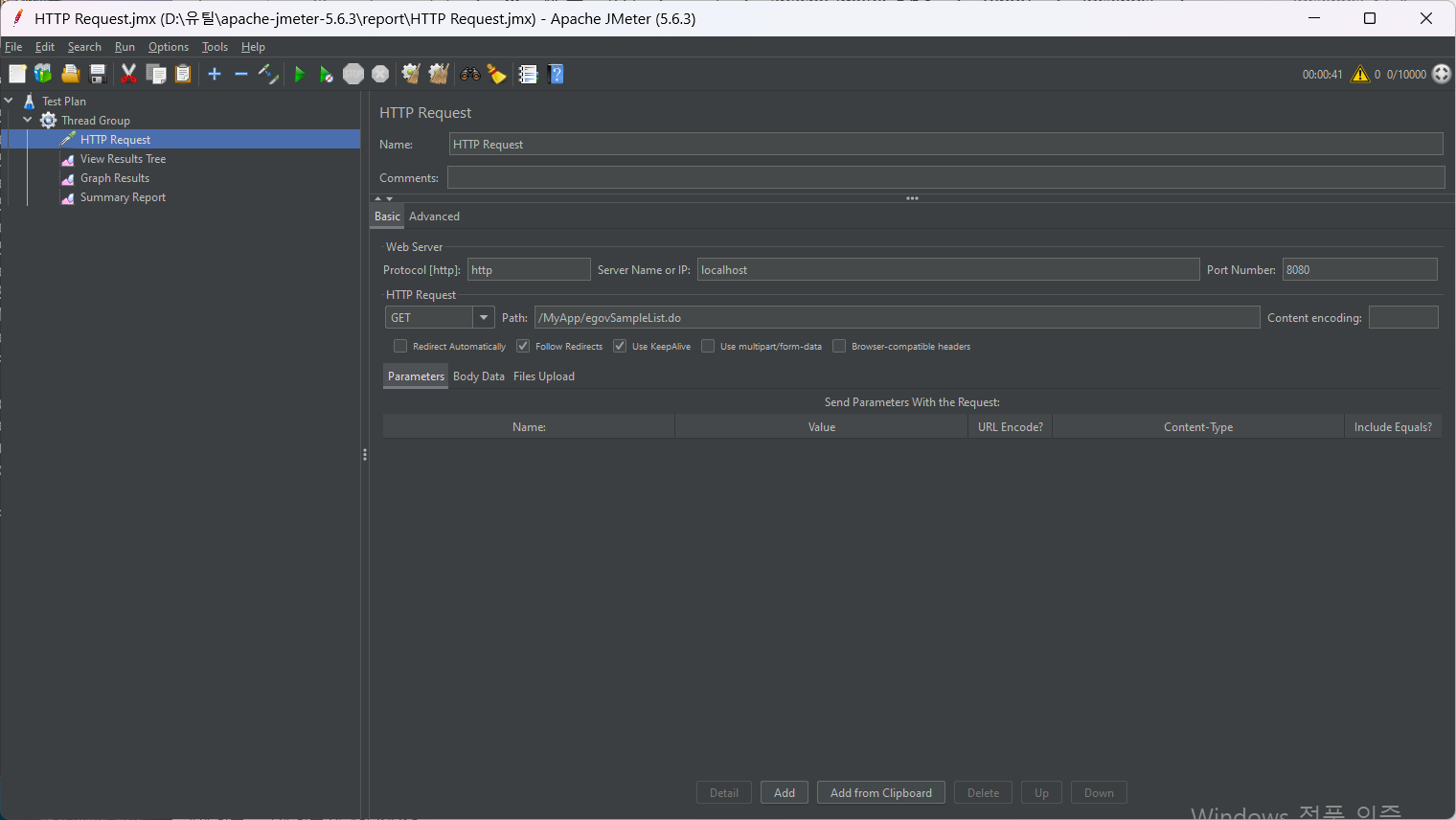Image resolution: width=1456 pixels, height=820 pixels.
Task: Open the Options menu
Action: click(x=169, y=47)
